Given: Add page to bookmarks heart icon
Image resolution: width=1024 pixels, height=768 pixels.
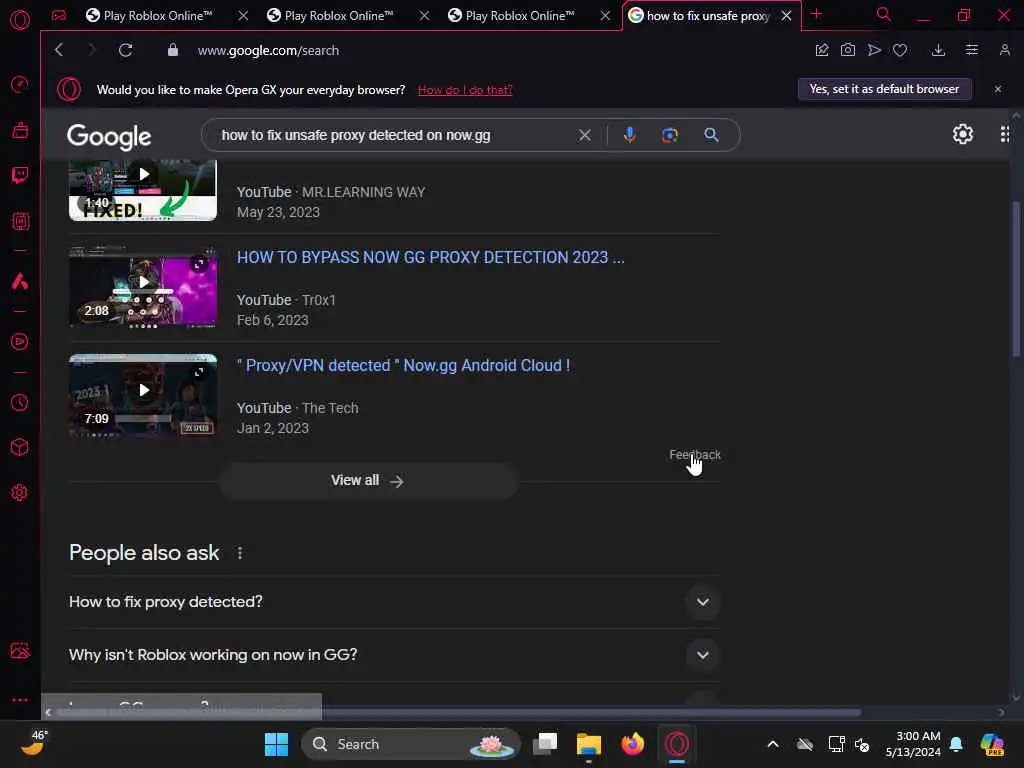Looking at the screenshot, I should (x=900, y=50).
